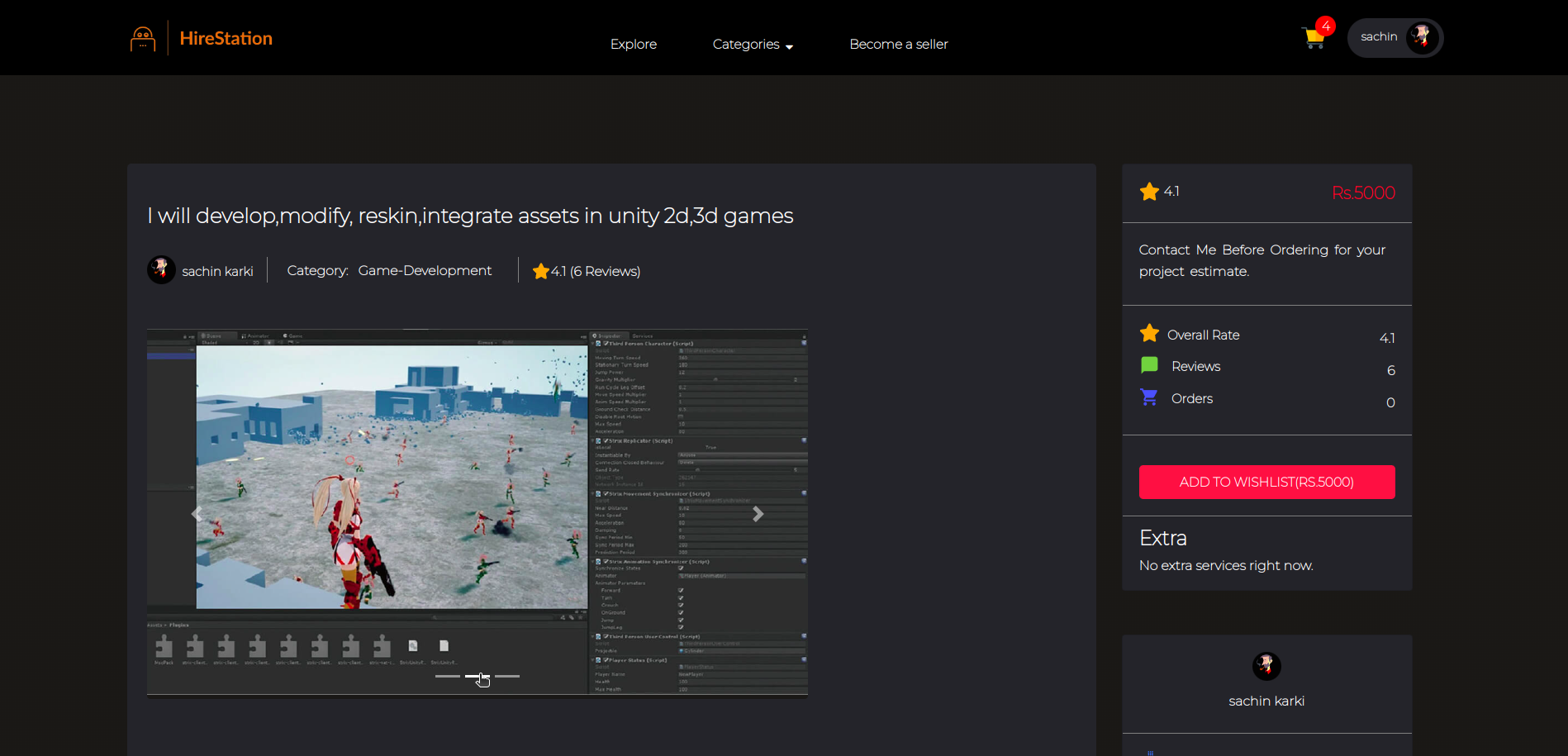Click the blue Orders cart icon
The image size is (1568, 756).
[x=1149, y=397]
